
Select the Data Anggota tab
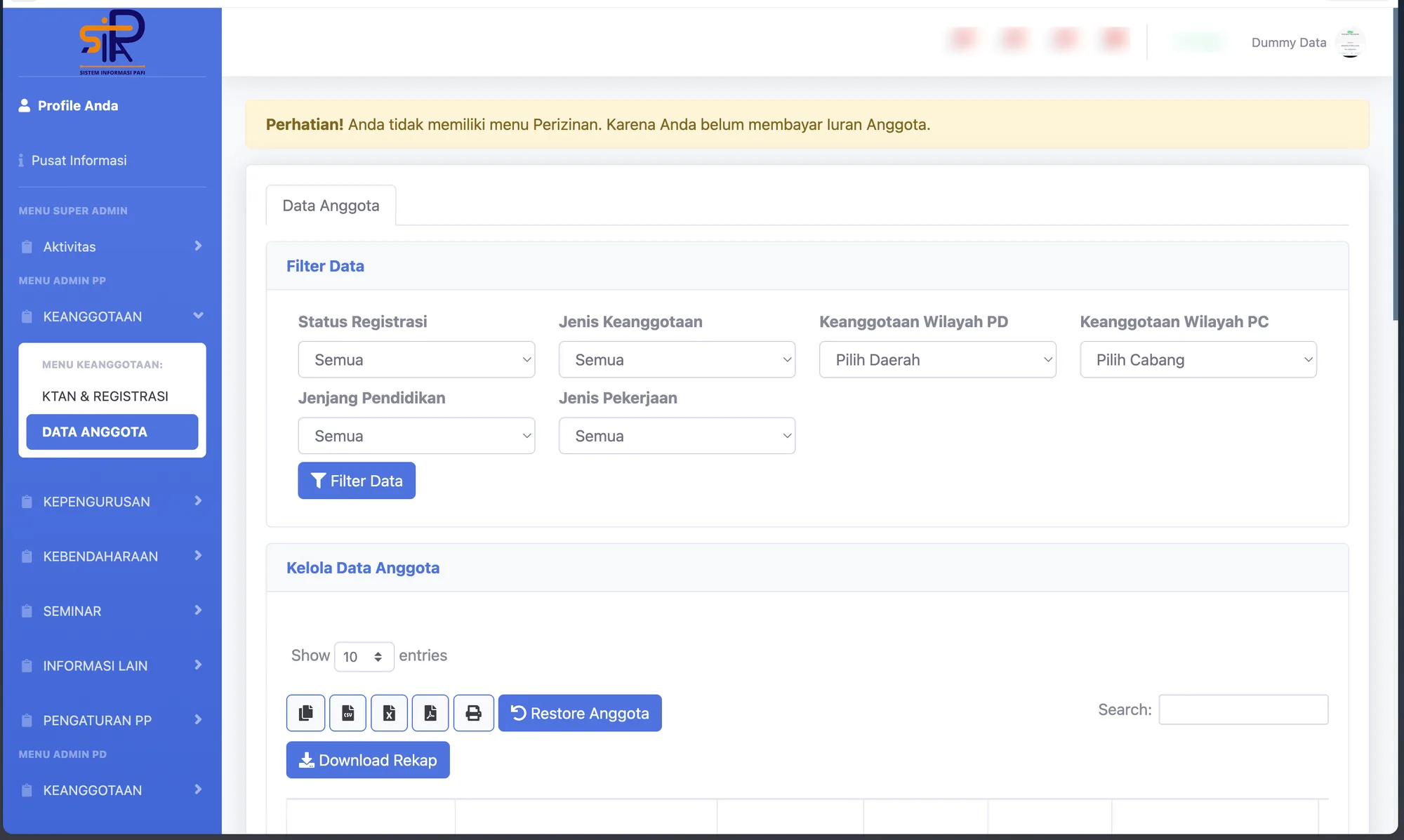(x=331, y=206)
